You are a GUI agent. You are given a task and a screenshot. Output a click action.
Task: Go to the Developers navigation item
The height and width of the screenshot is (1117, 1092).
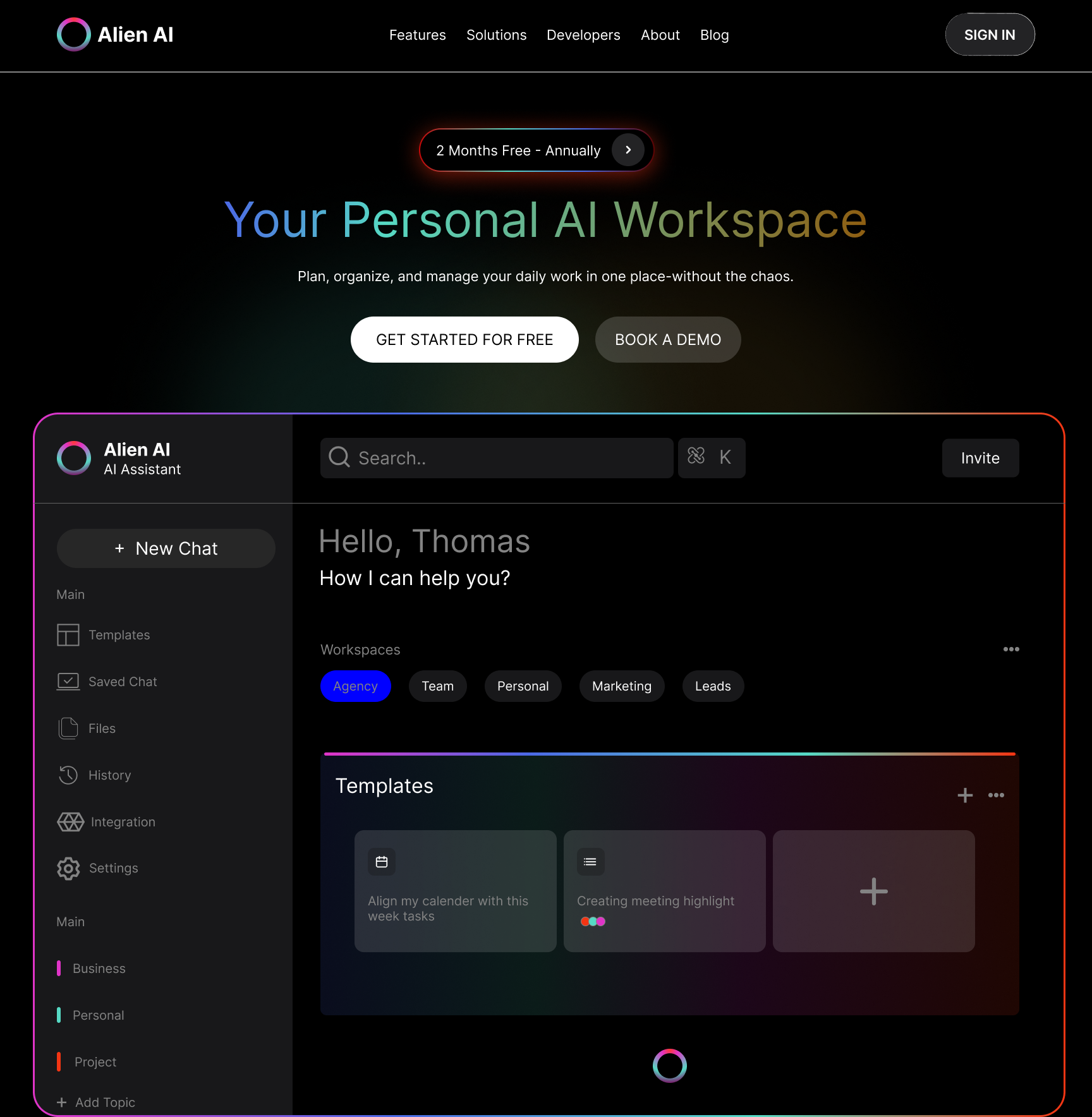[583, 35]
